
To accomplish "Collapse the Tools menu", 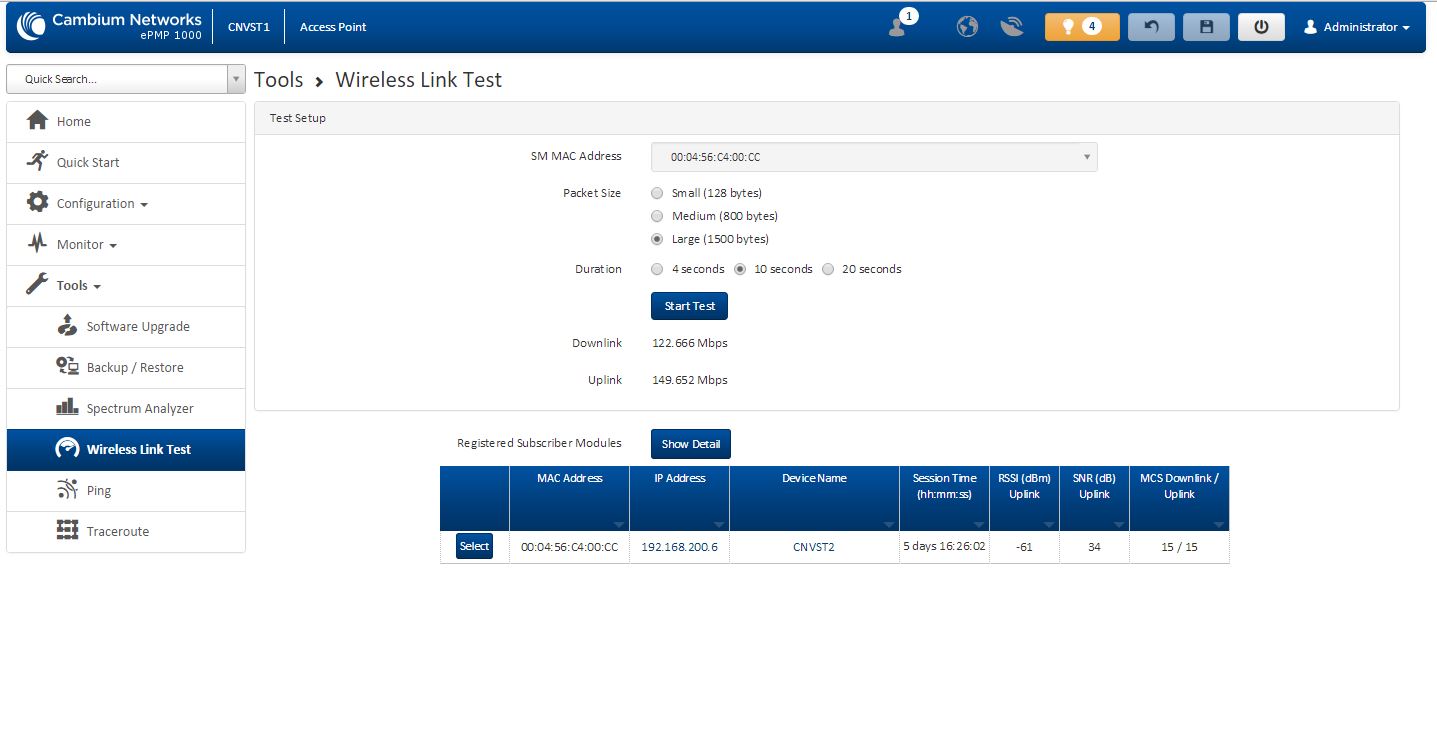I will tap(126, 285).
